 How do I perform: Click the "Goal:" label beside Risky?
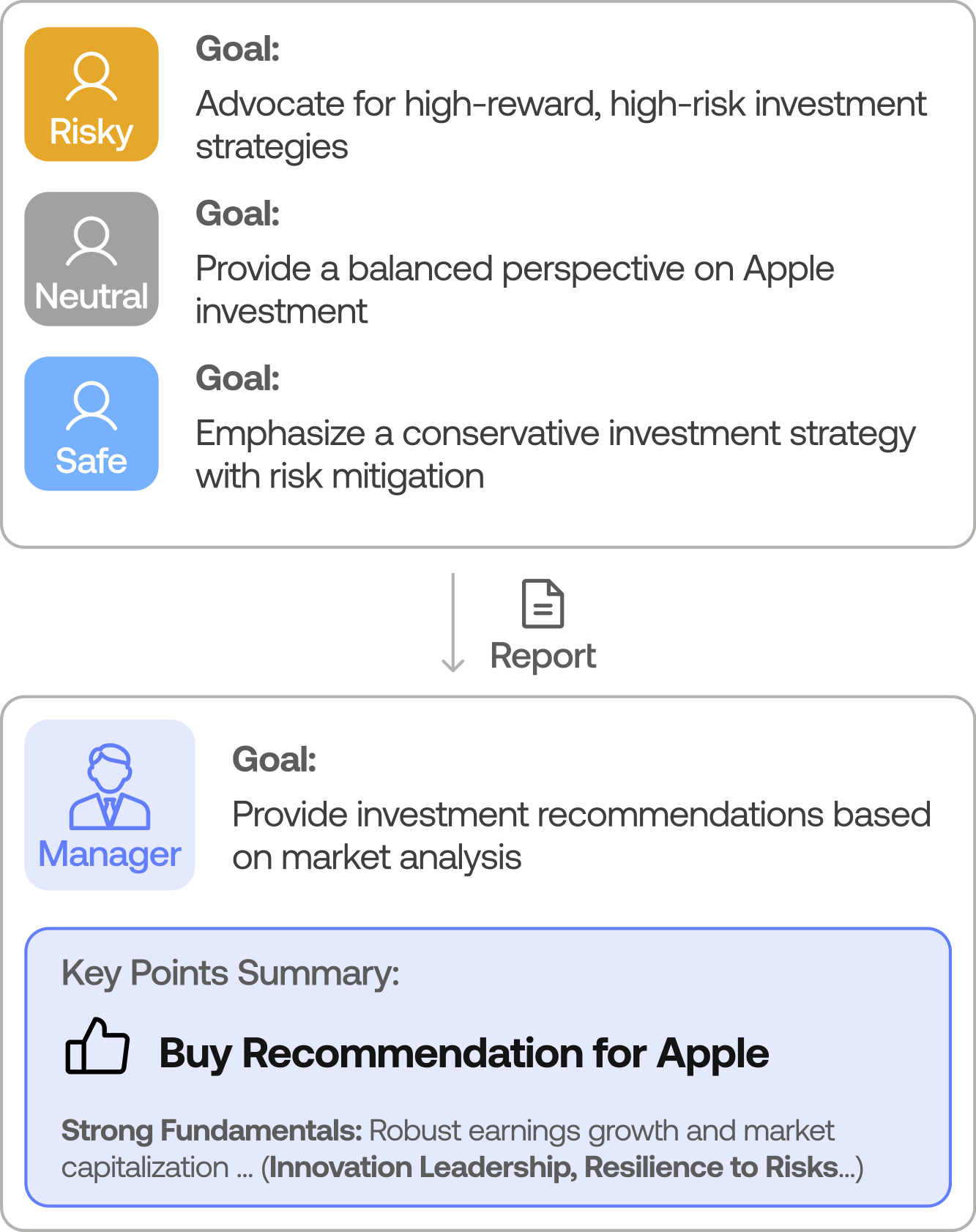tap(238, 50)
